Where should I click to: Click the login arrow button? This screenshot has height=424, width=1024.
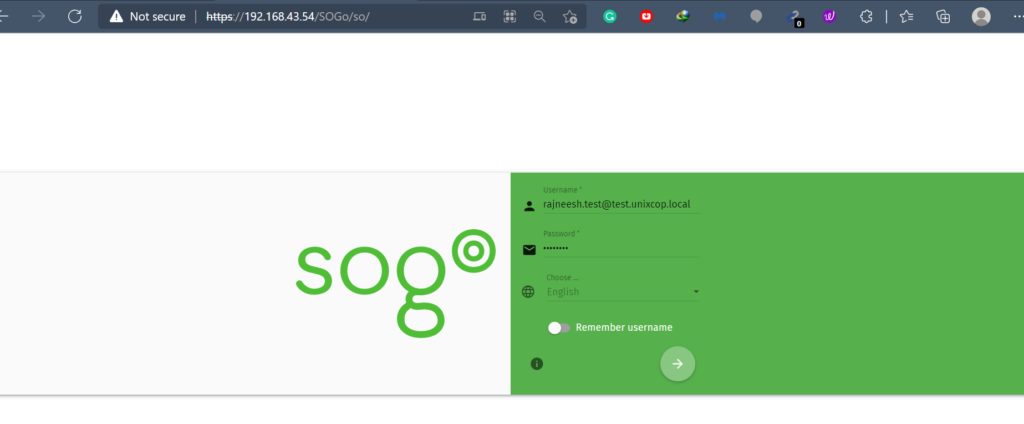677,364
